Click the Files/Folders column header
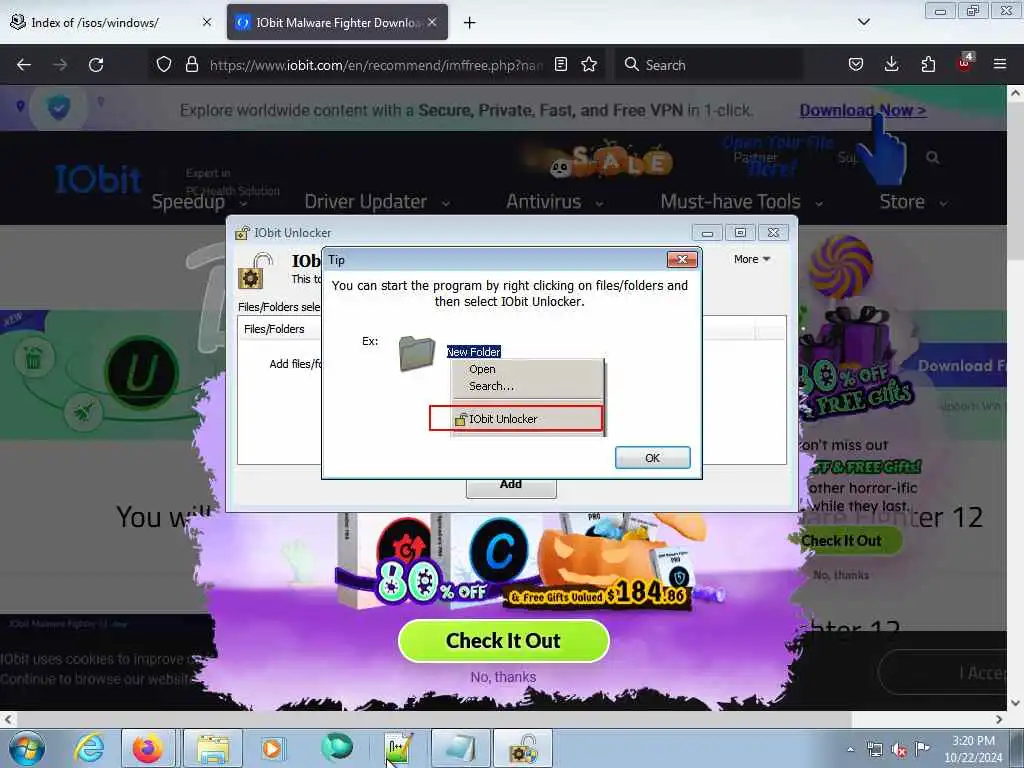The width and height of the screenshot is (1024, 768). 274,329
